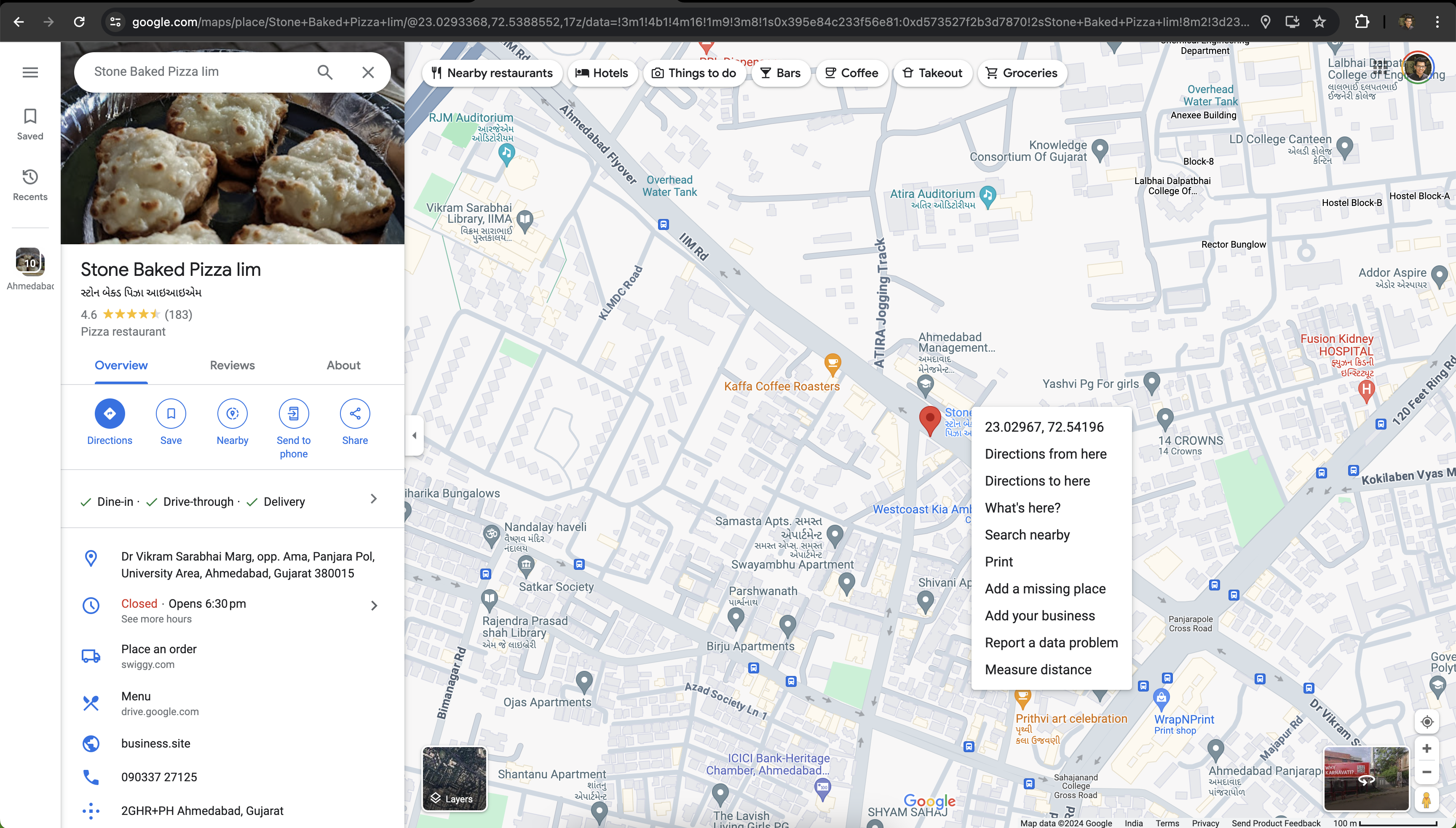Toggle the Layers satellite view

455,778
